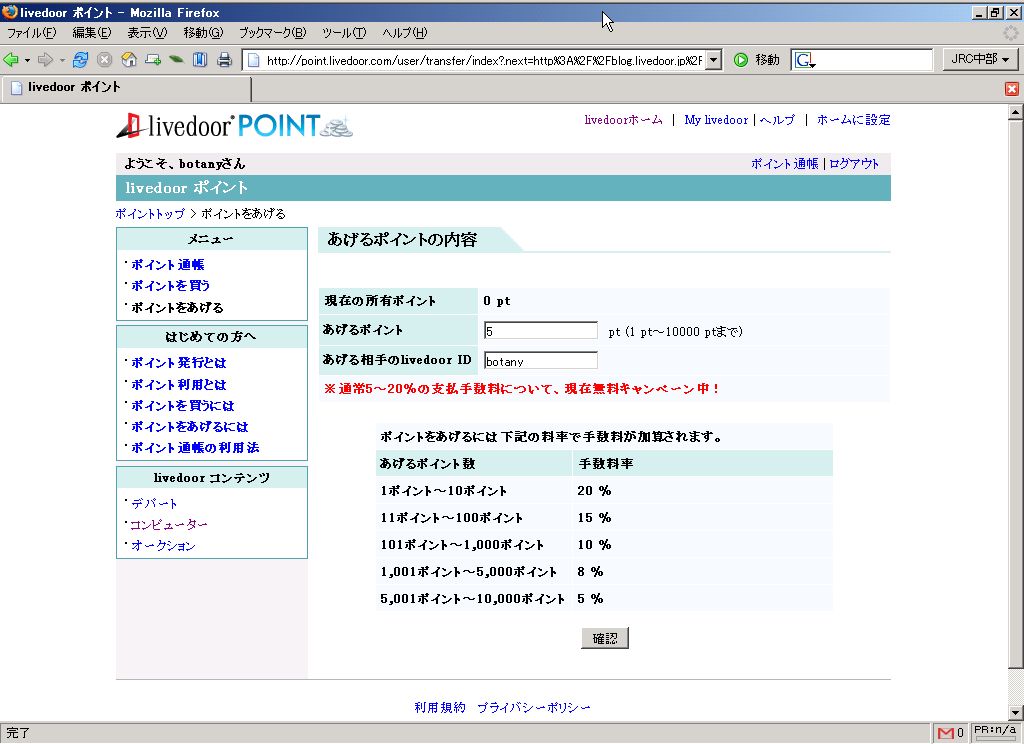Click the vertical scrollbar up arrow
This screenshot has height=744, width=1024.
(1016, 112)
